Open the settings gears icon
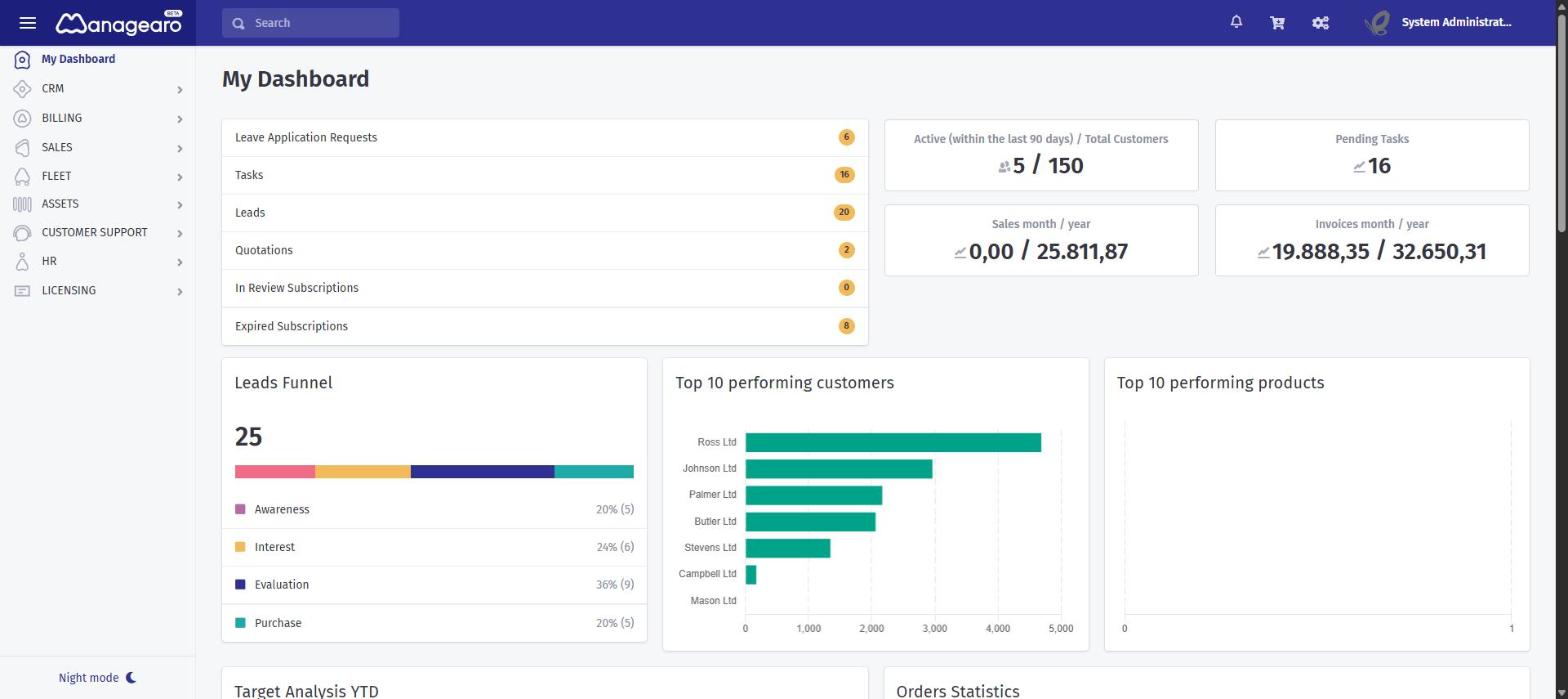This screenshot has width=1568, height=699. click(1320, 22)
